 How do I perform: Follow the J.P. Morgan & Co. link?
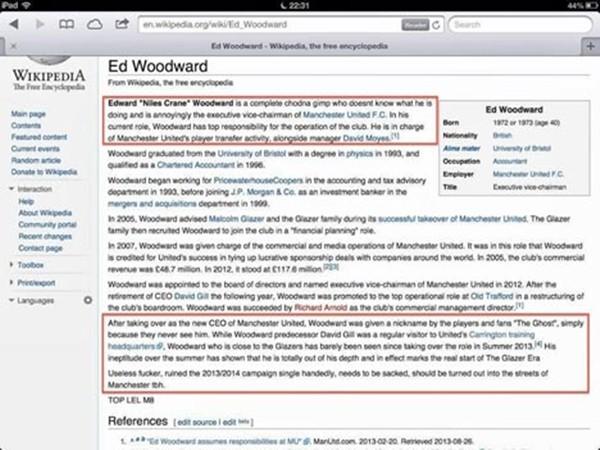(263, 192)
